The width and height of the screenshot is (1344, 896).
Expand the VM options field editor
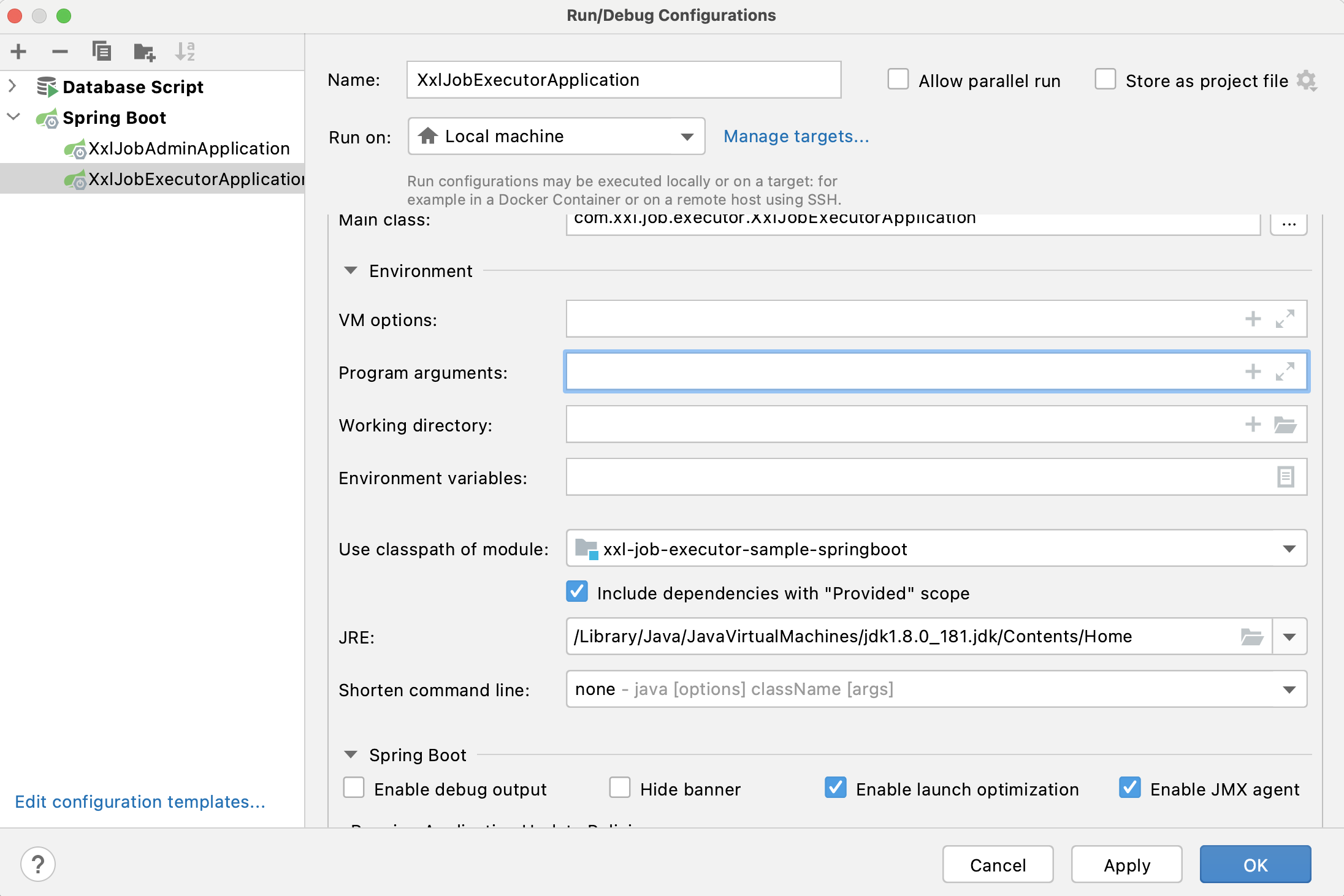coord(1285,319)
